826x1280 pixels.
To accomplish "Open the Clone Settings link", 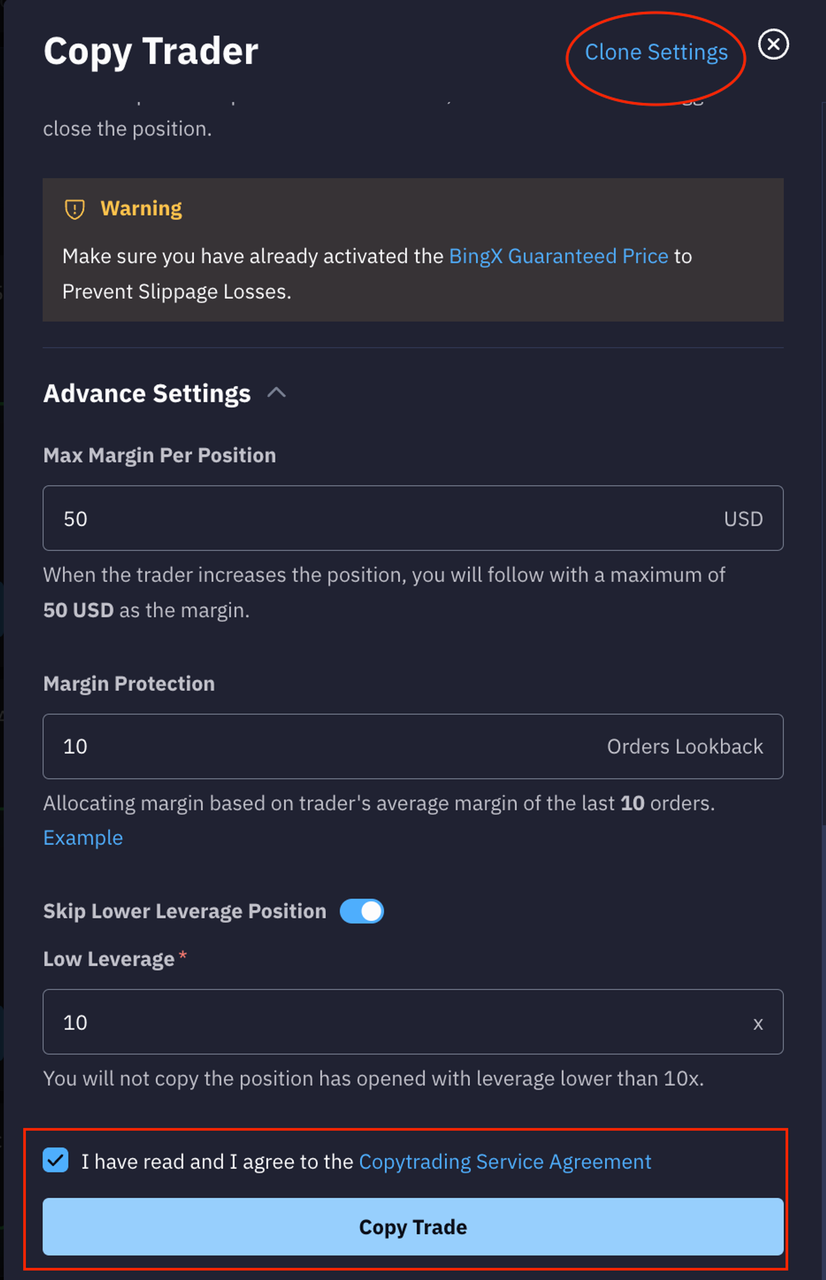I will click(x=656, y=52).
